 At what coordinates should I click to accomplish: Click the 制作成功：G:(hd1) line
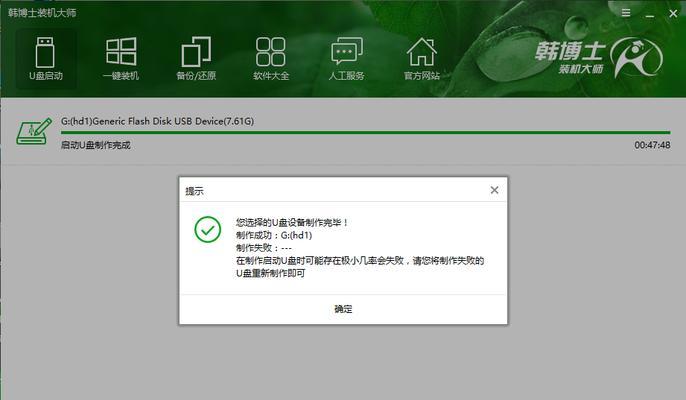(x=274, y=235)
